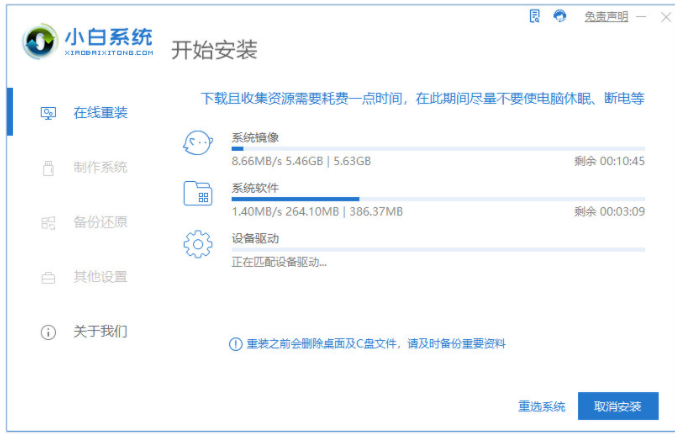The width and height of the screenshot is (696, 447).
Task: Open the 免责声明 disclaimer link
Action: pos(607,17)
